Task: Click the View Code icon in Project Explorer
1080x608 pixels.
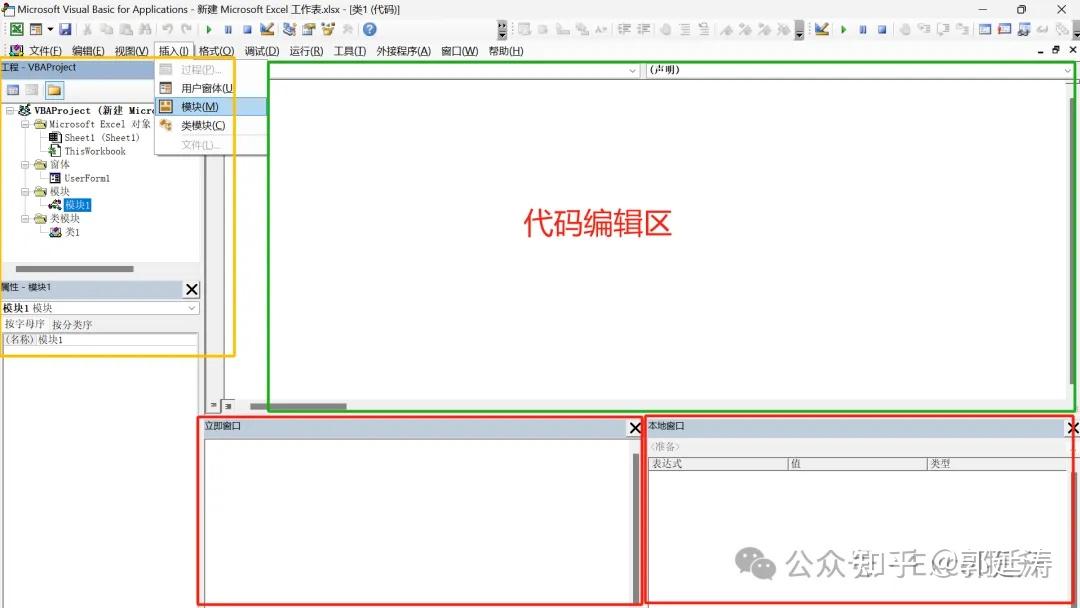Action: pos(12,90)
